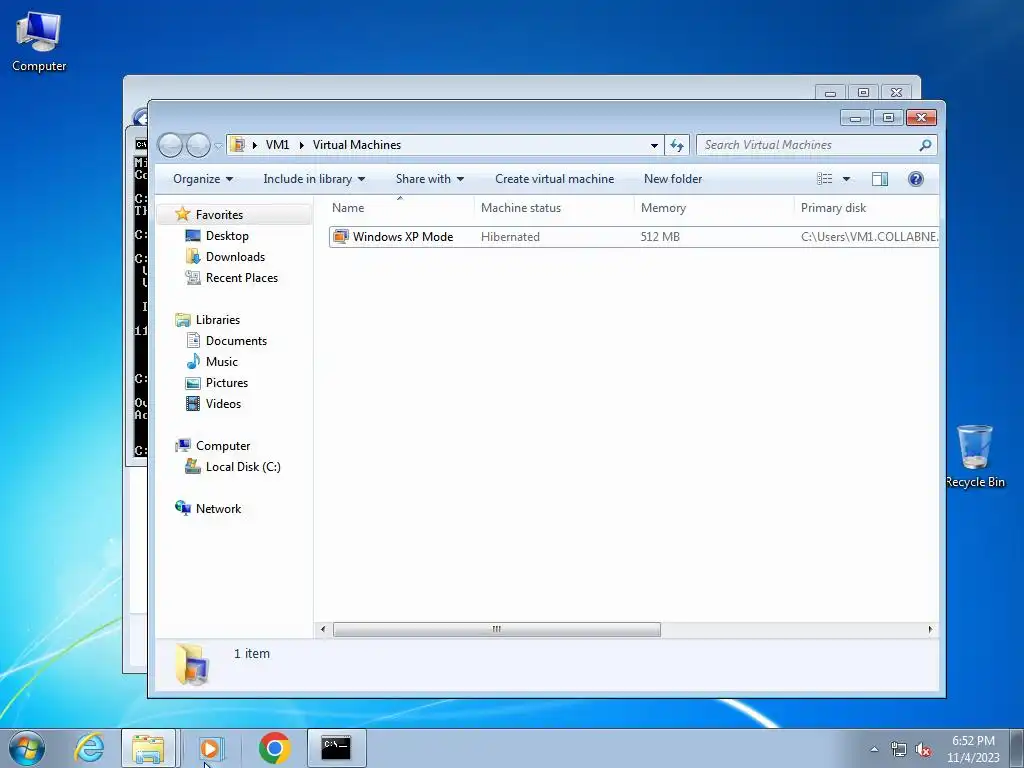The height and width of the screenshot is (768, 1024).
Task: Open the Start menu
Action: coord(27,748)
